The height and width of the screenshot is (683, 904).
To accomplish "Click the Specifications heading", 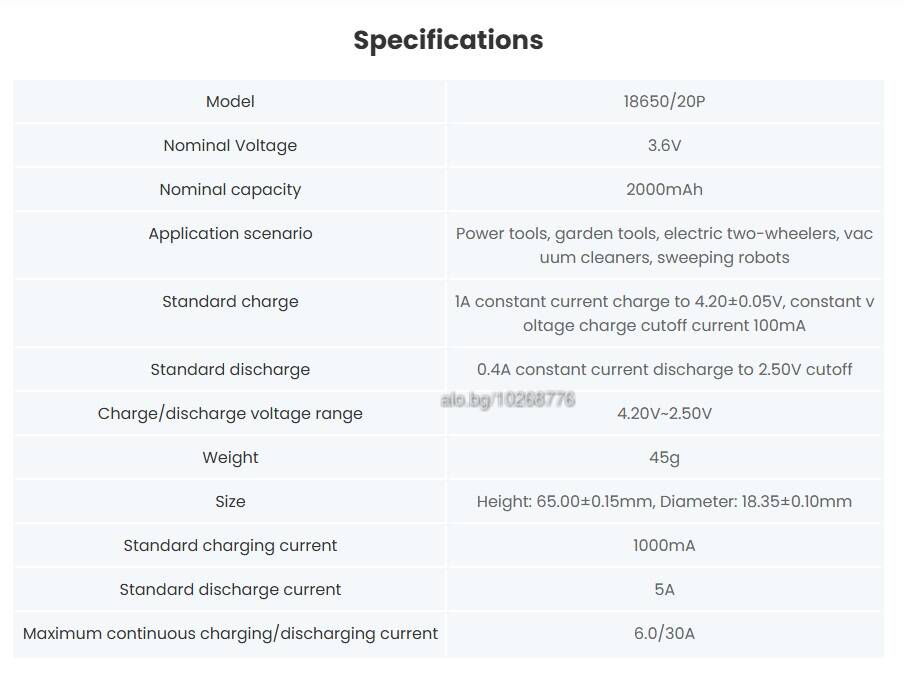I will 448,40.
